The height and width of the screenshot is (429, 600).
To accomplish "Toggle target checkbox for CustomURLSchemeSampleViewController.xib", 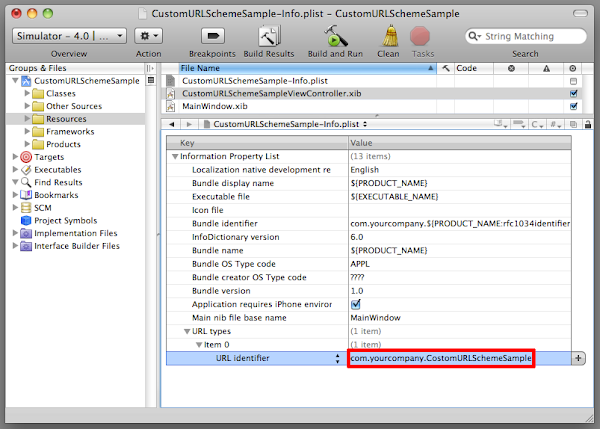I will (573, 94).
